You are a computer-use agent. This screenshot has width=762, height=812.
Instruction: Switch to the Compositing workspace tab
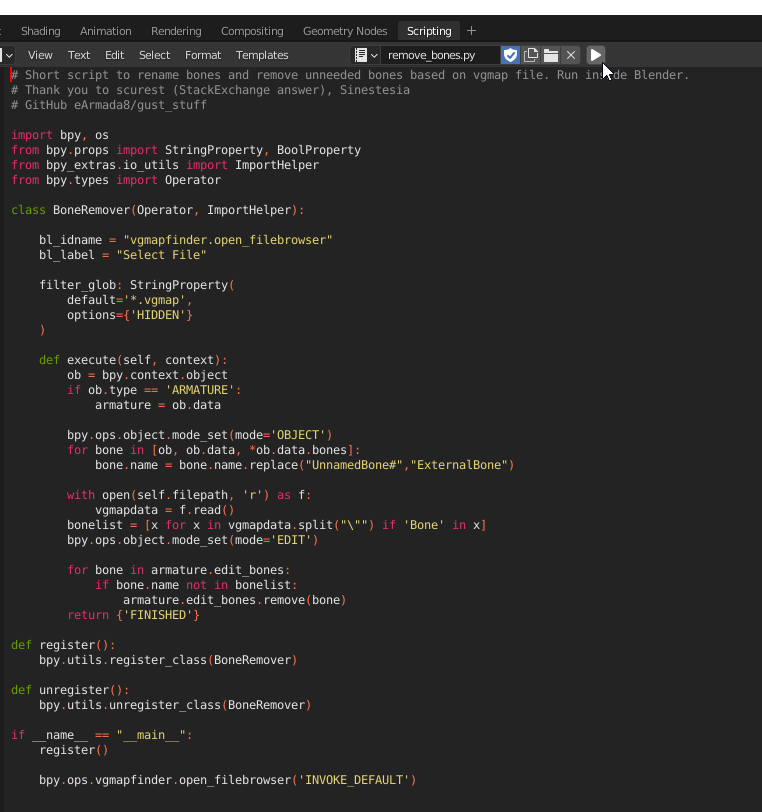(252, 31)
